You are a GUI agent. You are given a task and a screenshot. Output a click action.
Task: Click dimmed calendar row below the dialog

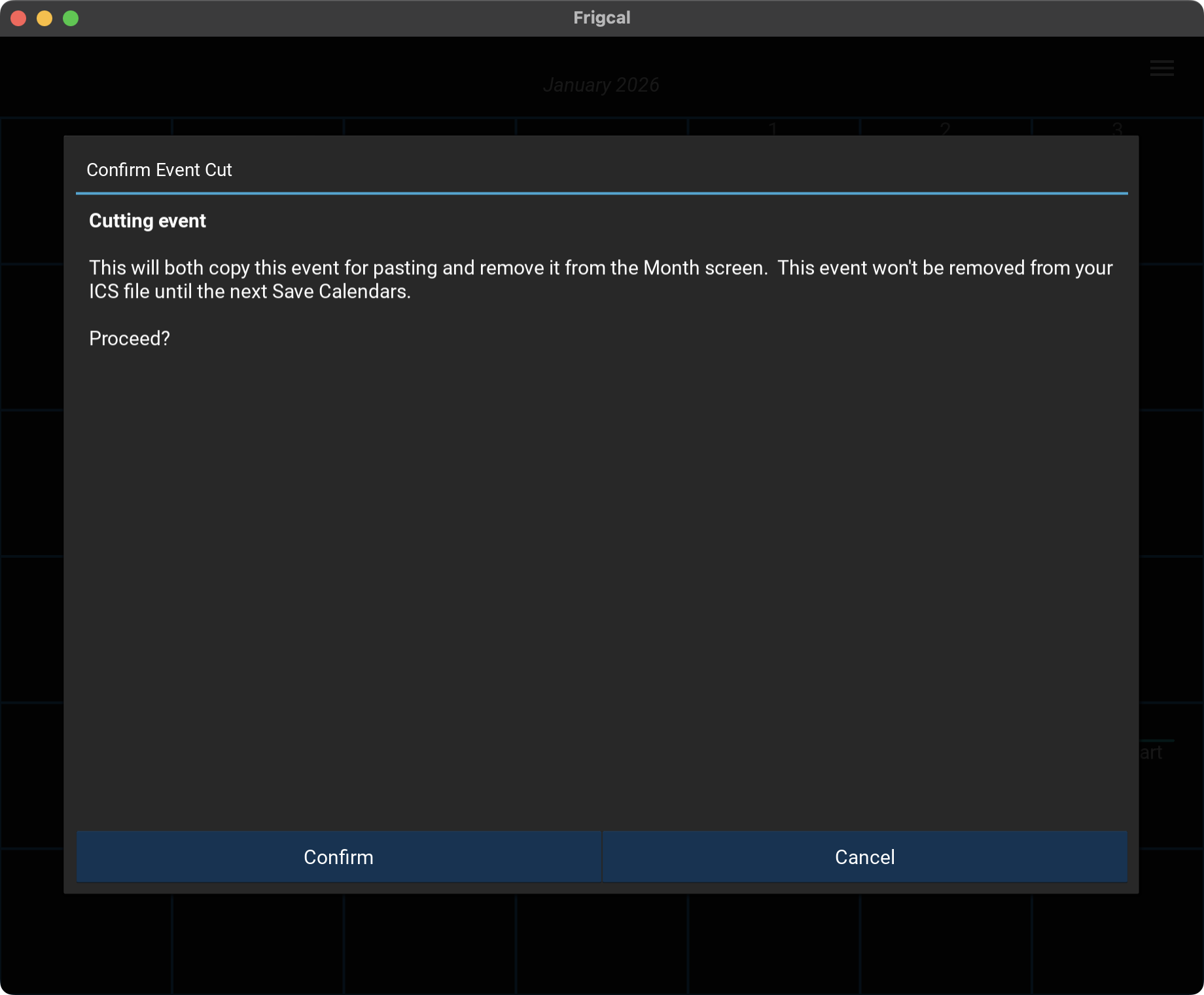[x=601, y=943]
